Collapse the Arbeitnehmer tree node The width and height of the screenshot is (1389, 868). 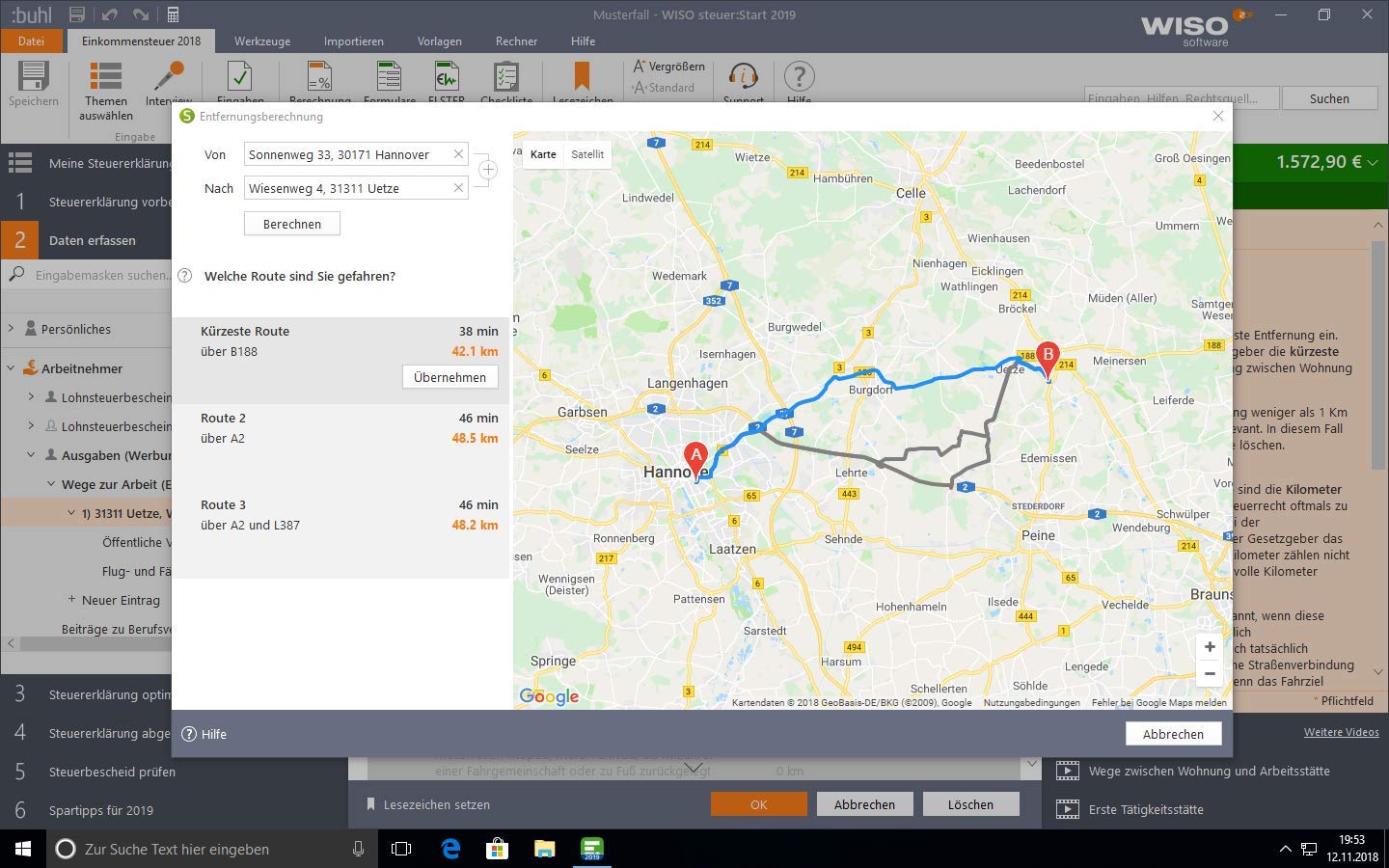coord(11,368)
